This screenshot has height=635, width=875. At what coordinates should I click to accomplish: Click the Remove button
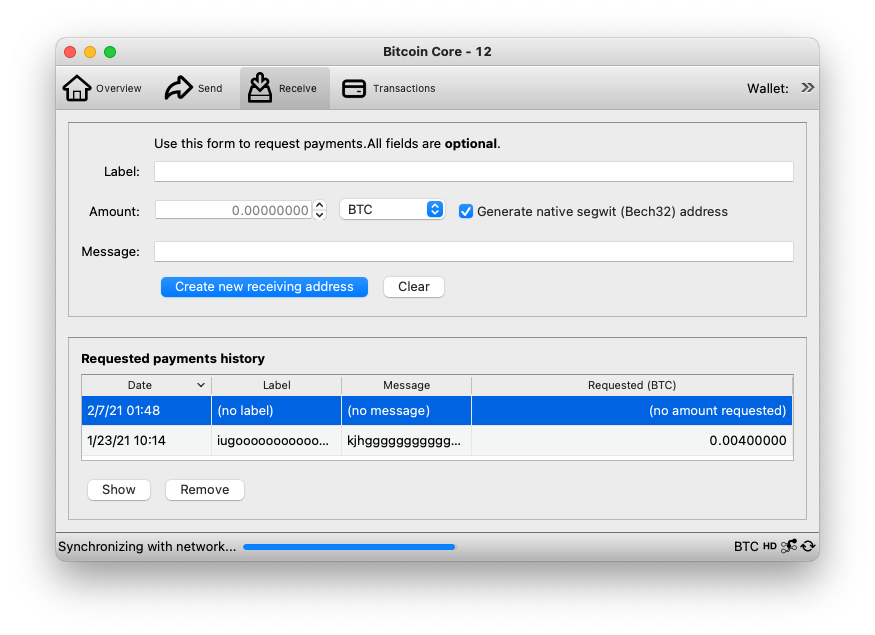click(205, 490)
